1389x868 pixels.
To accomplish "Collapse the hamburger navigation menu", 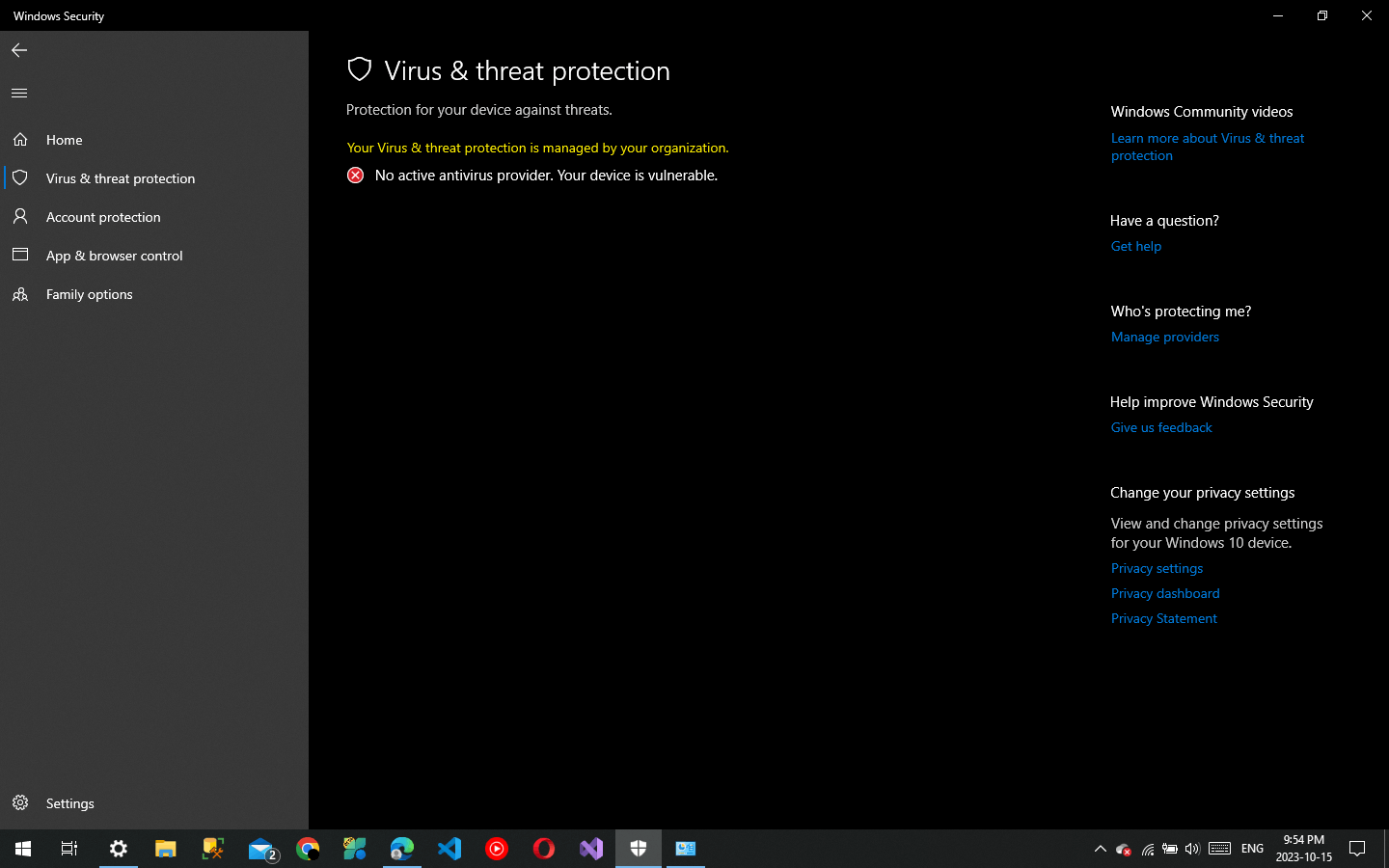I will (x=19, y=93).
